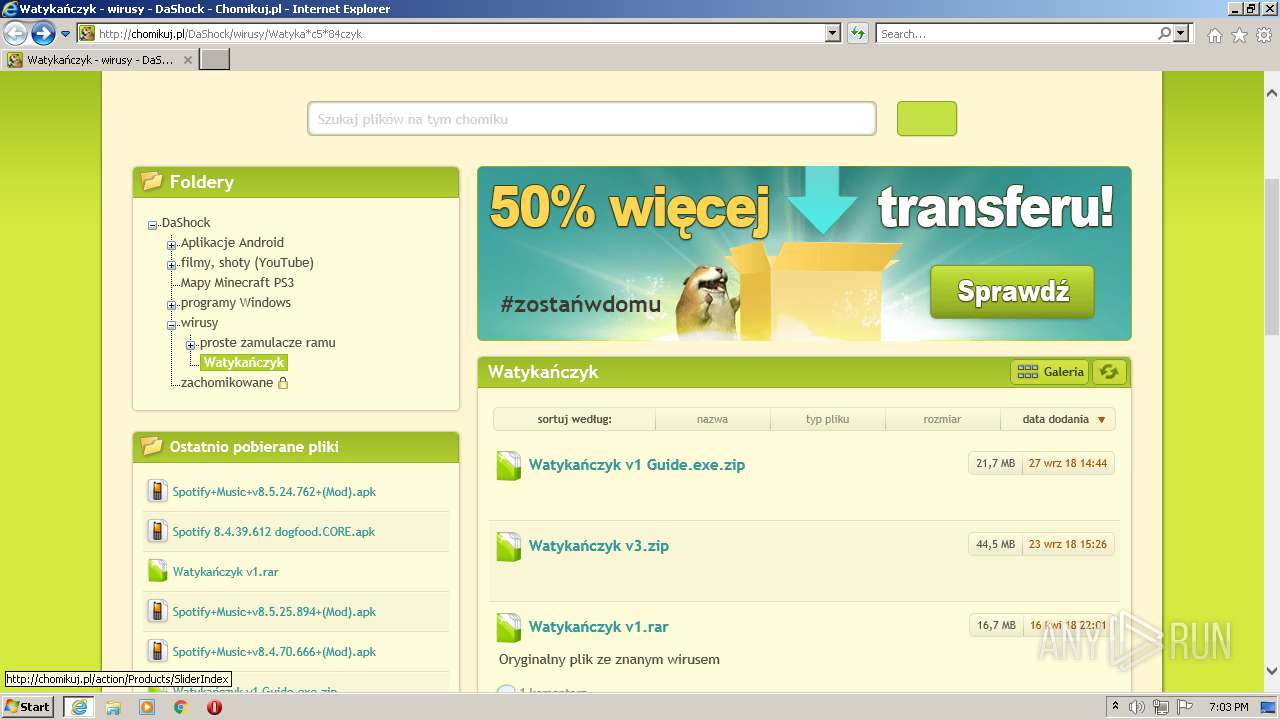Click phone icon beside Spotify+Music+v8.5.25.894 apk
Image resolution: width=1280 pixels, height=720 pixels.
click(x=157, y=611)
